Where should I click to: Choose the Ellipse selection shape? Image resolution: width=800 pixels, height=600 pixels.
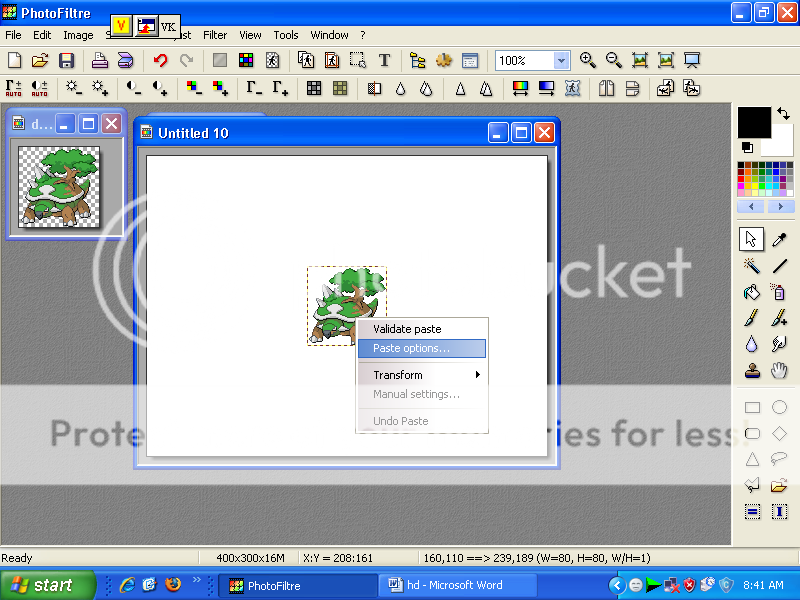point(780,407)
